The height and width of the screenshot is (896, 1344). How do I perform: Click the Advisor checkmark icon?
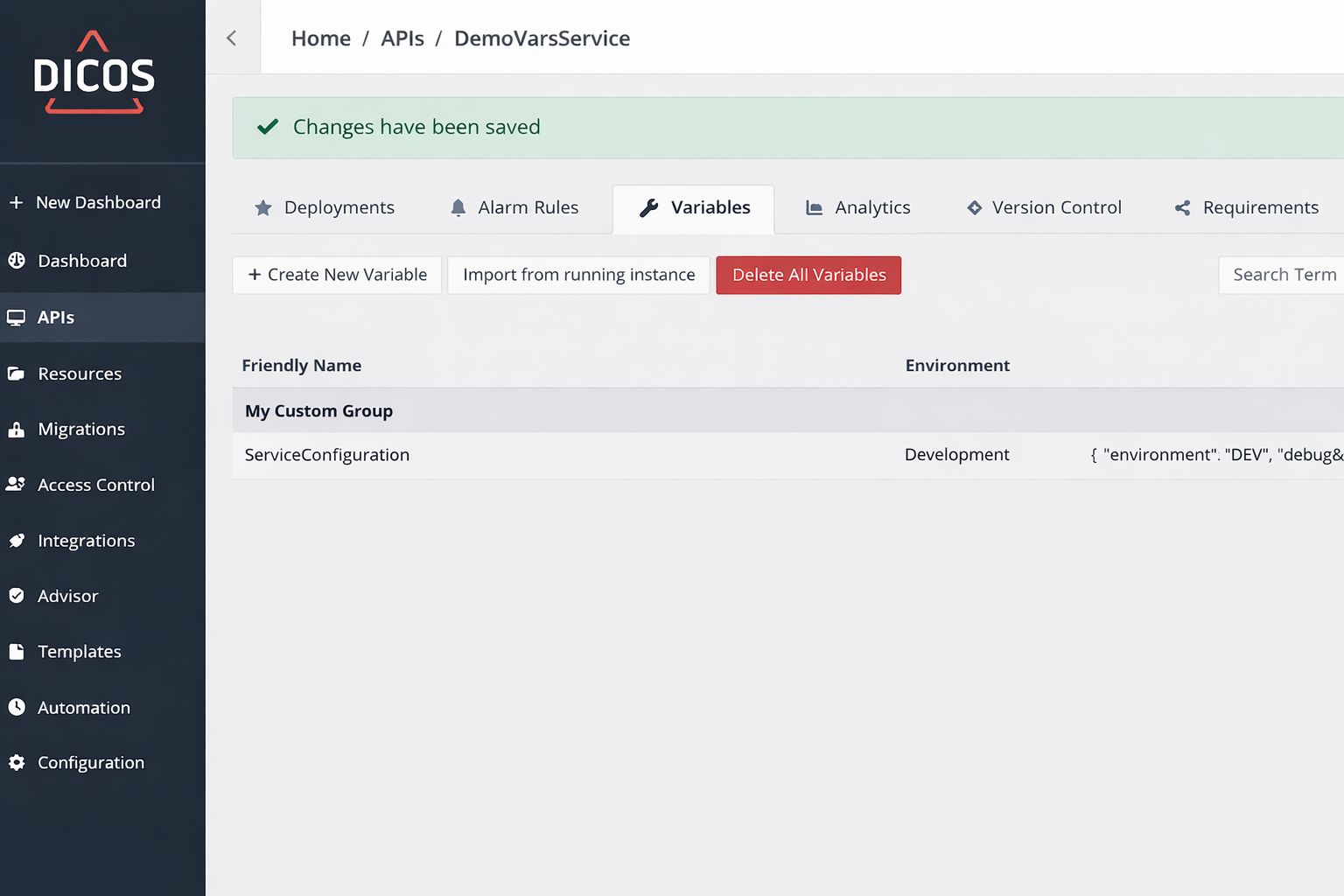point(17,596)
